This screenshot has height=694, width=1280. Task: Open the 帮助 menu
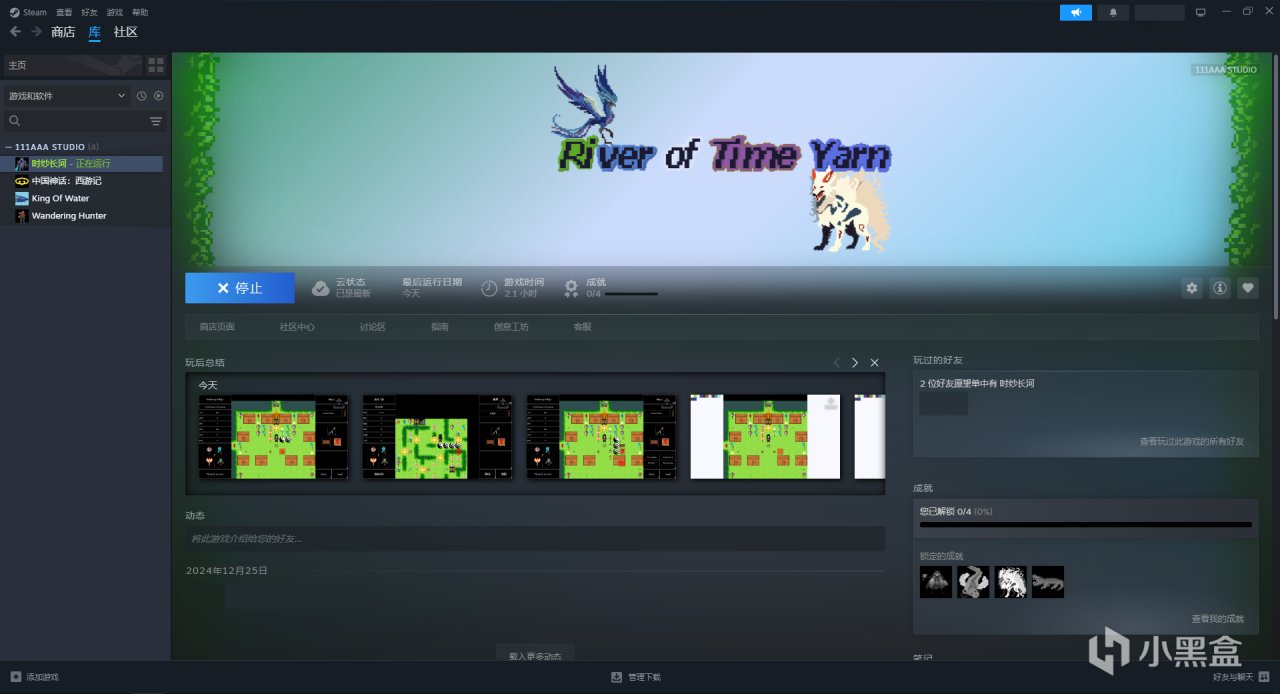140,12
